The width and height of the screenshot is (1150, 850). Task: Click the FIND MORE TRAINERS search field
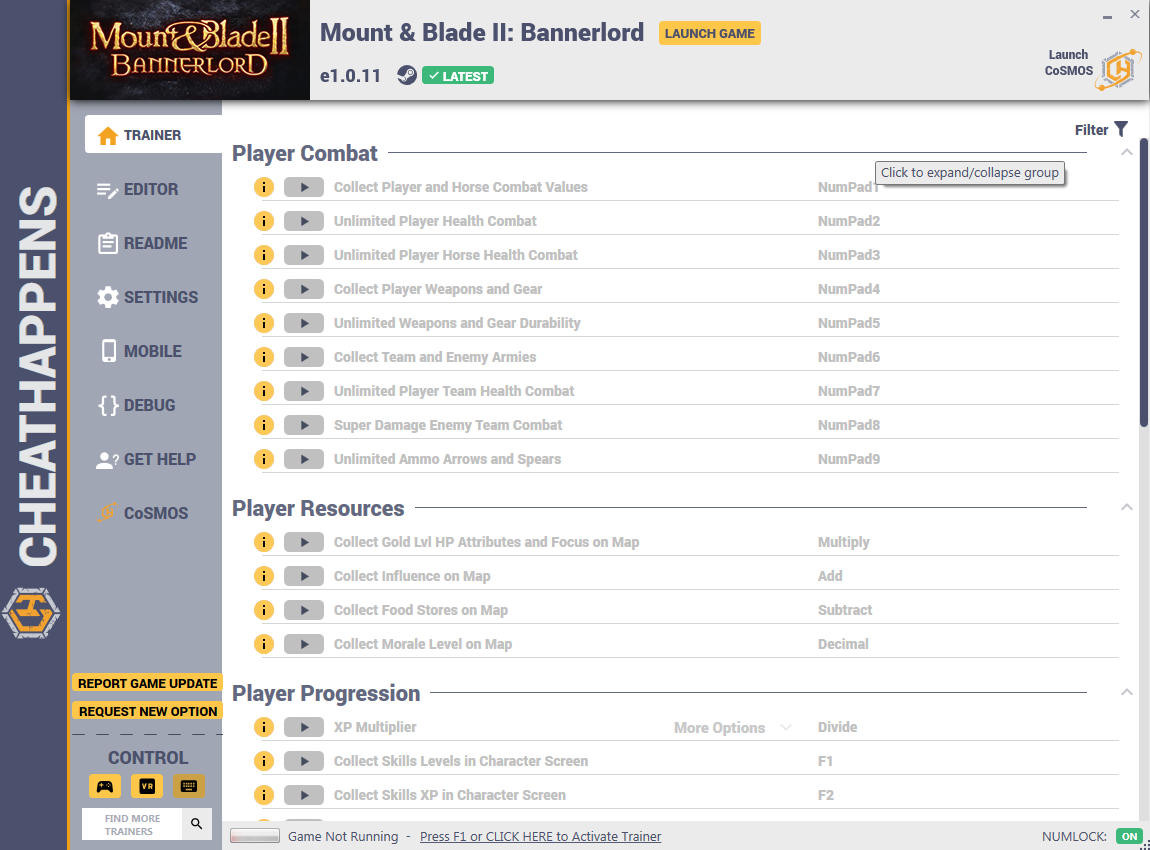[132, 824]
